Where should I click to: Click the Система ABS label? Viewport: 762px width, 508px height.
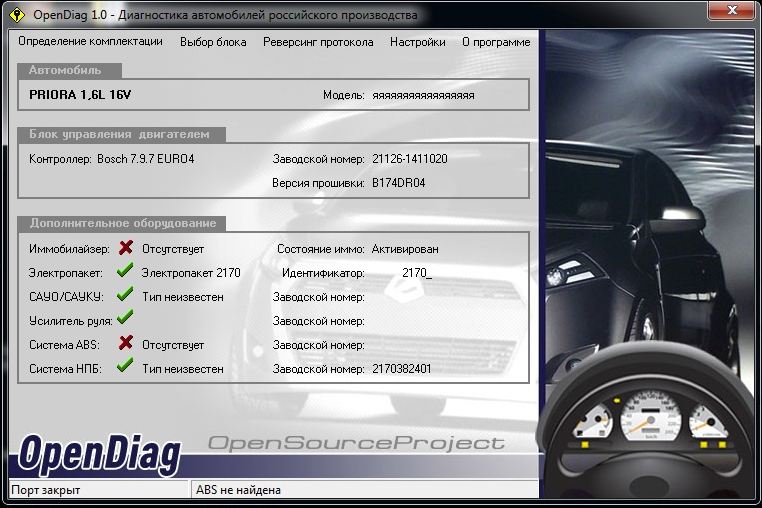click(x=64, y=345)
